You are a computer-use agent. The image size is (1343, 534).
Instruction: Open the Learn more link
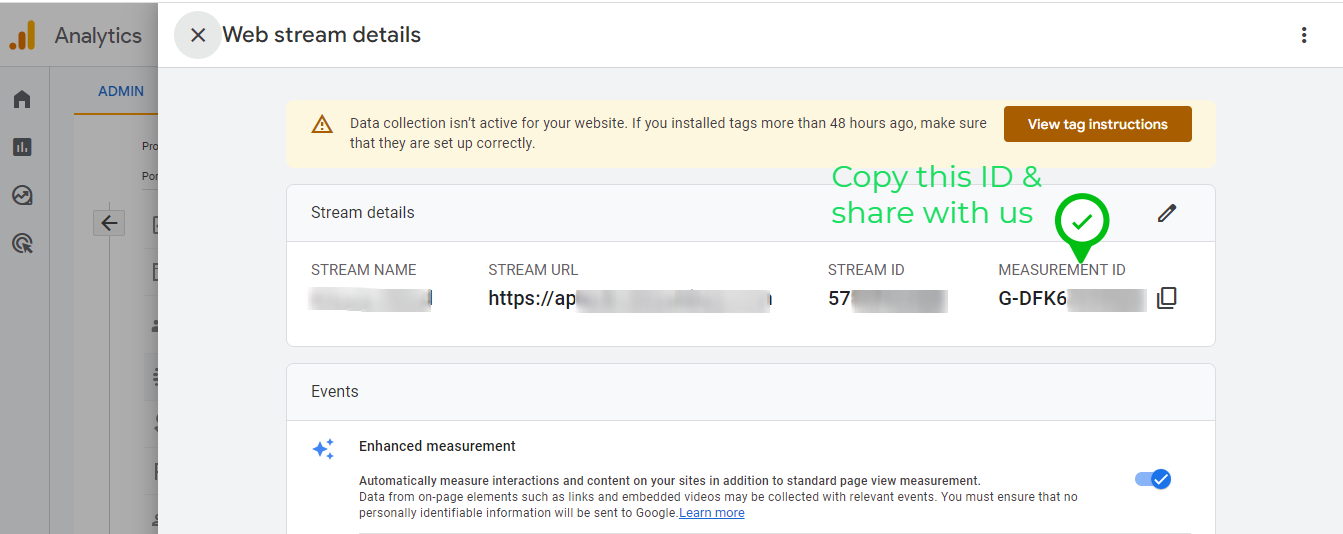click(712, 513)
